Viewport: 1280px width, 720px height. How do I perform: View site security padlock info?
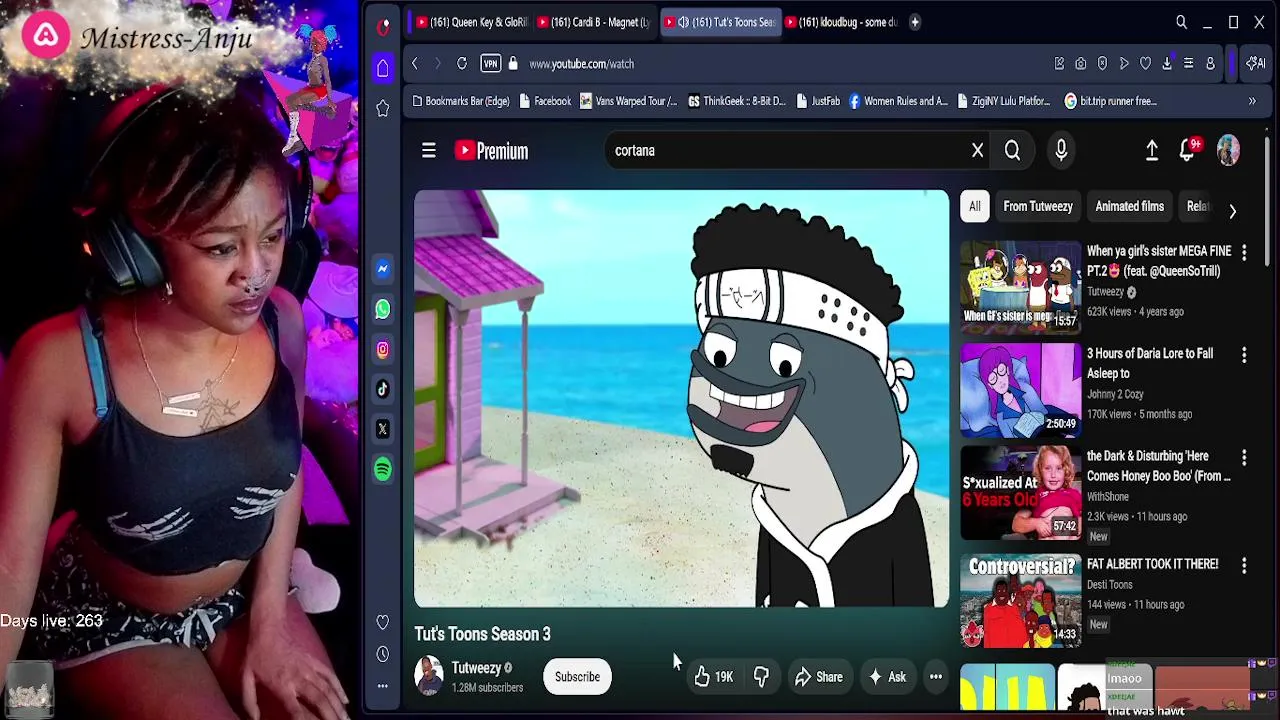513,64
